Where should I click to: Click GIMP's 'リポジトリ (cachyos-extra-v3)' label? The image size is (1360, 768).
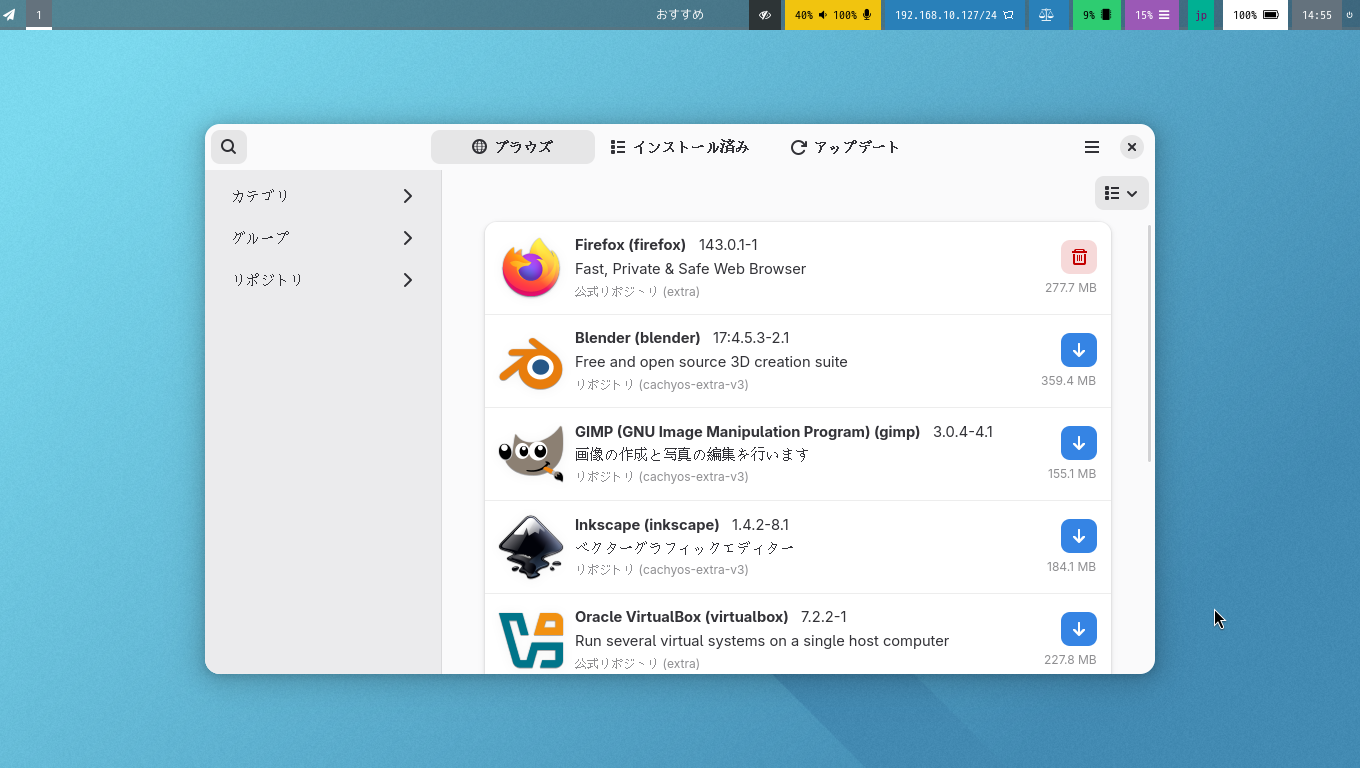(x=662, y=477)
